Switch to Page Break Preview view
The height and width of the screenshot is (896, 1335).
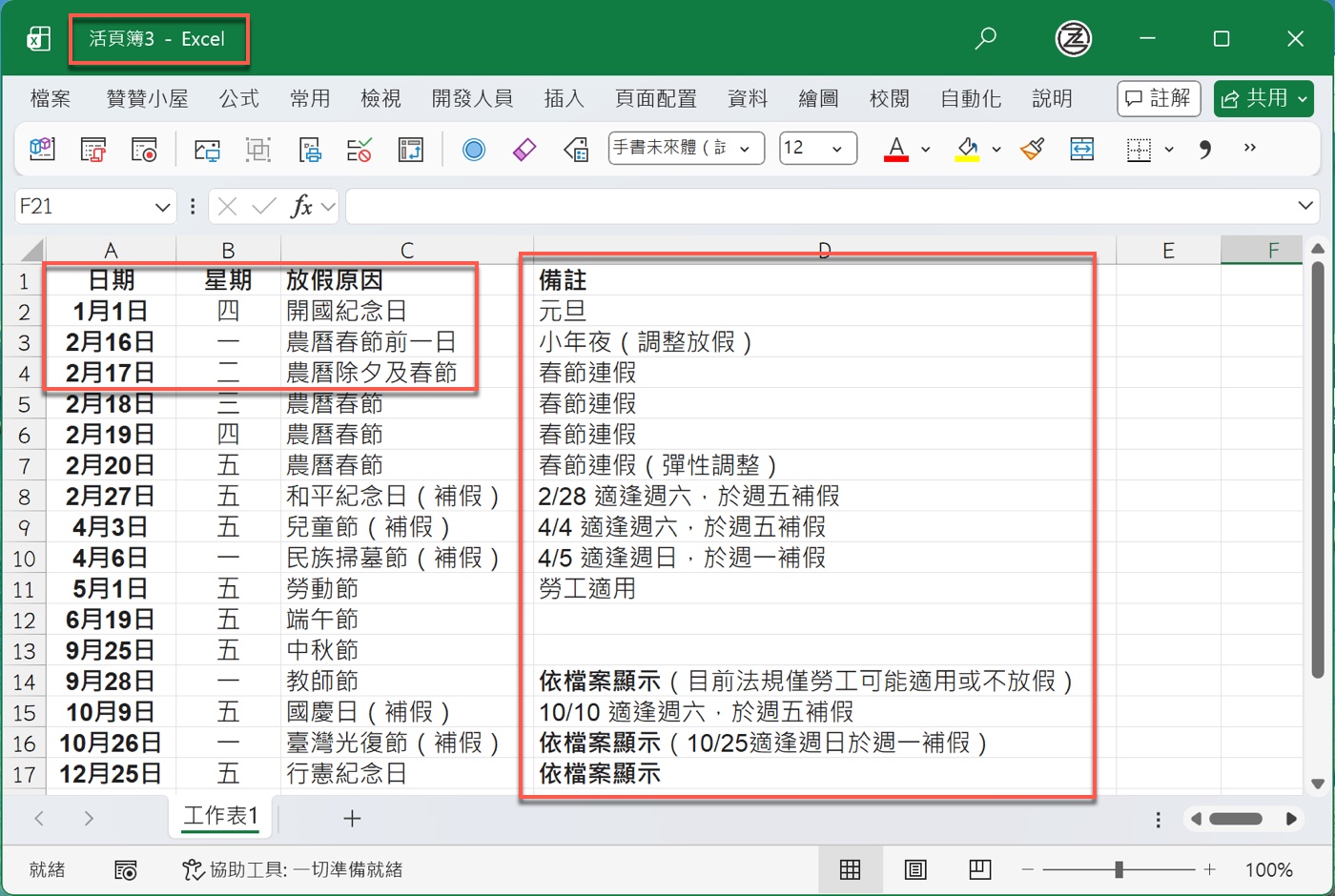(979, 869)
